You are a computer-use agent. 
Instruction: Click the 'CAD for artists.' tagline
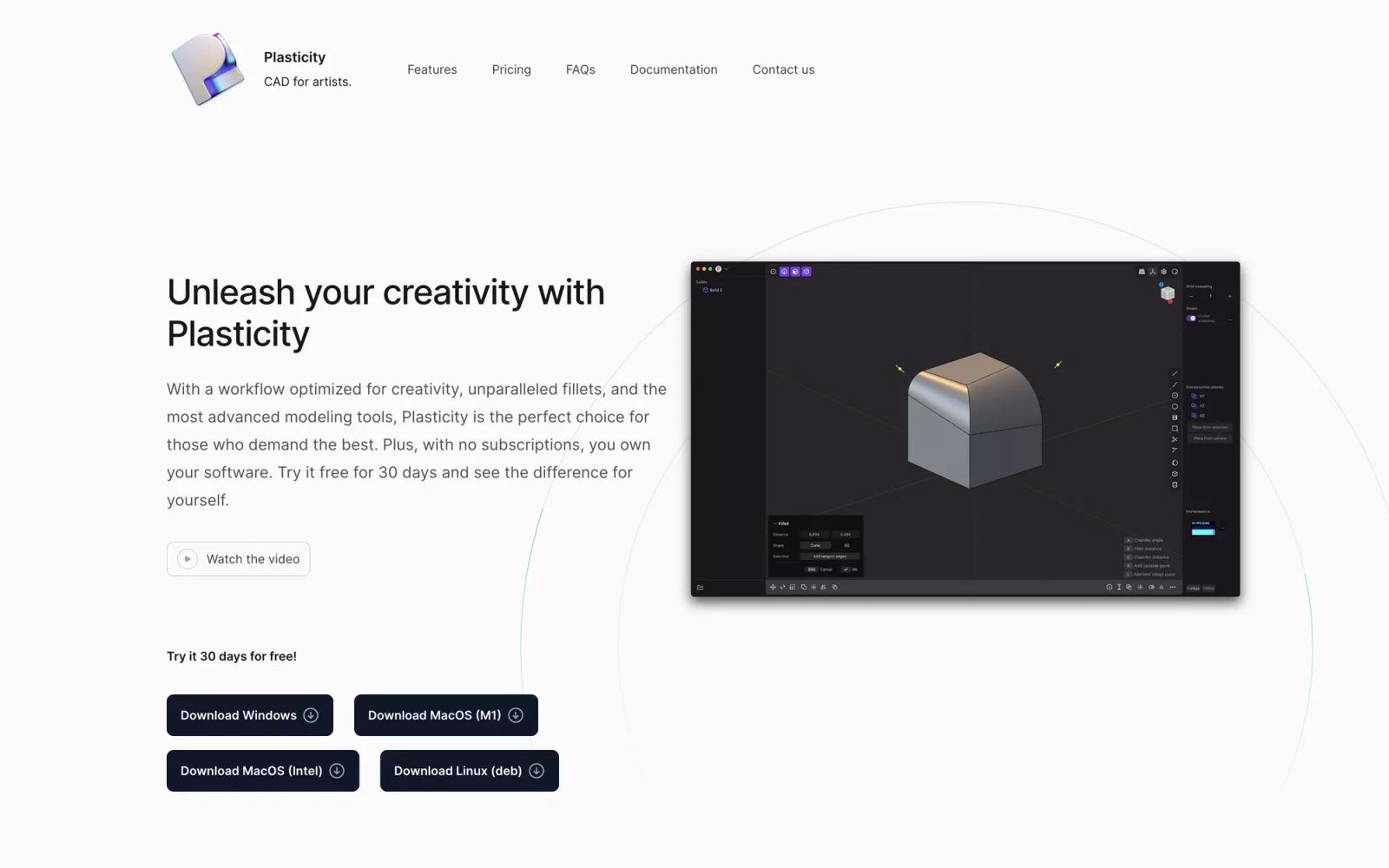tap(307, 82)
